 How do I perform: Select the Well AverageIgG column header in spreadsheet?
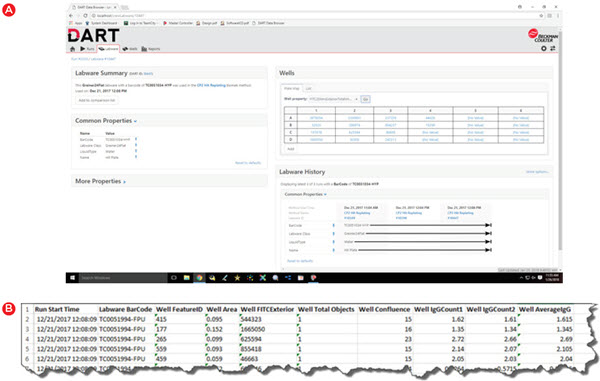click(545, 309)
